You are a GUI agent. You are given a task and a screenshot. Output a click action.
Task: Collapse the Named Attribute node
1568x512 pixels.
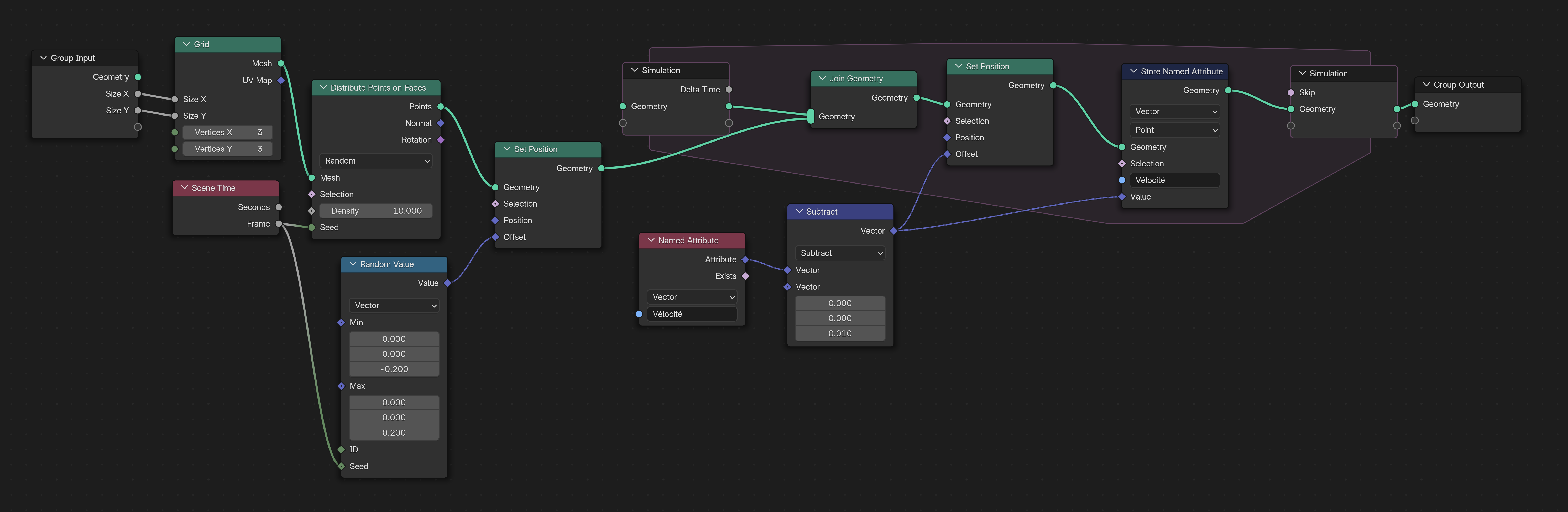651,241
